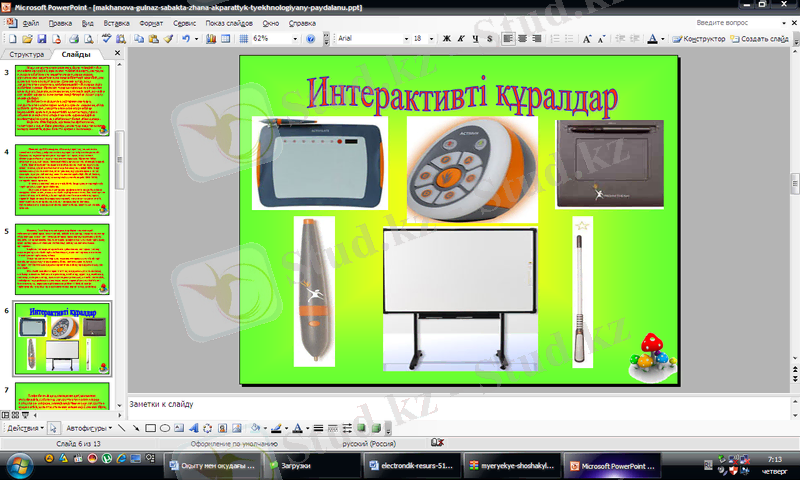Open the Вставка menu
This screenshot has height=480, width=800.
(x=116, y=21)
